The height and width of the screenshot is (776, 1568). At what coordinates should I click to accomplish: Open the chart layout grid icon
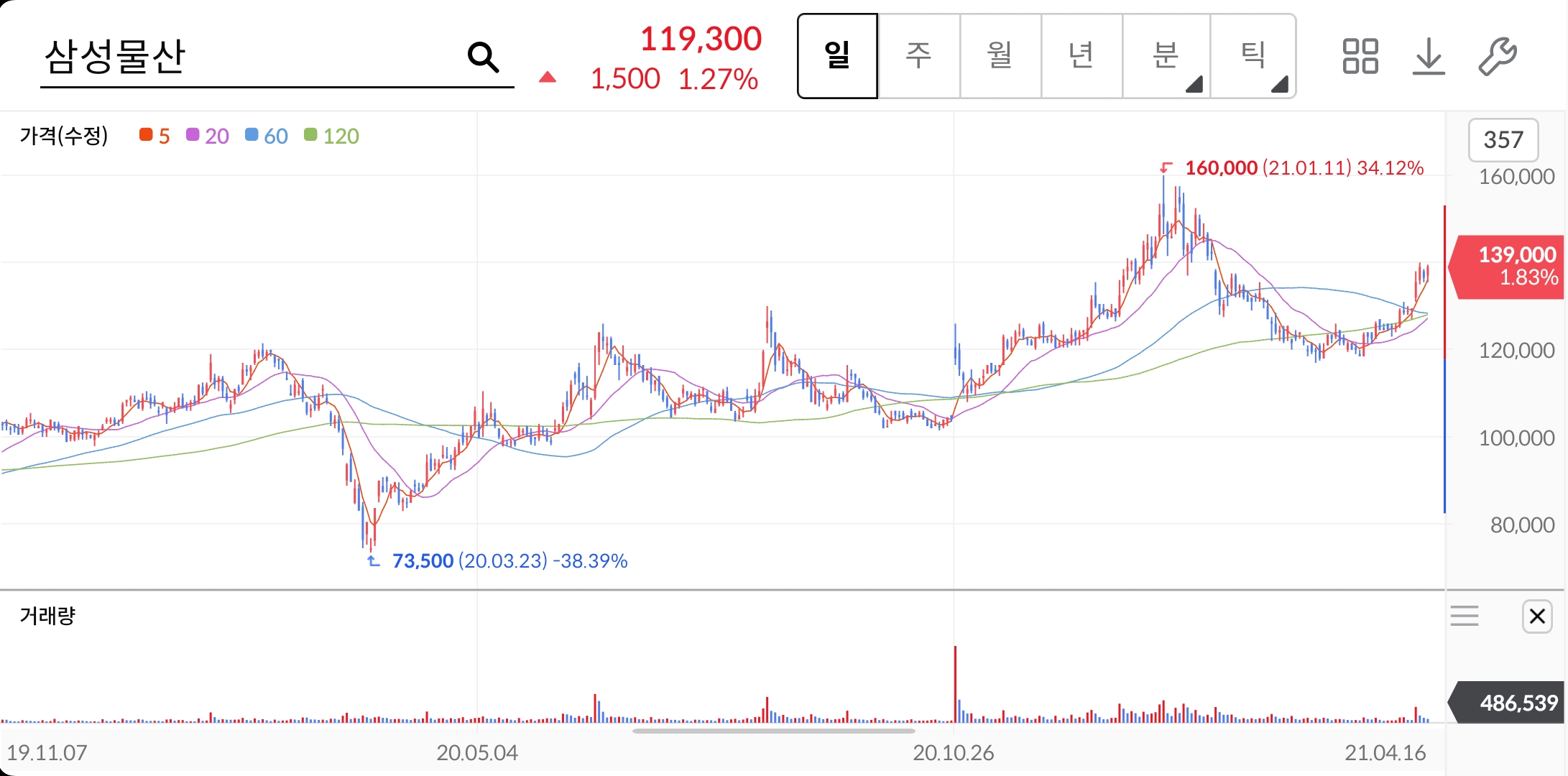1360,56
